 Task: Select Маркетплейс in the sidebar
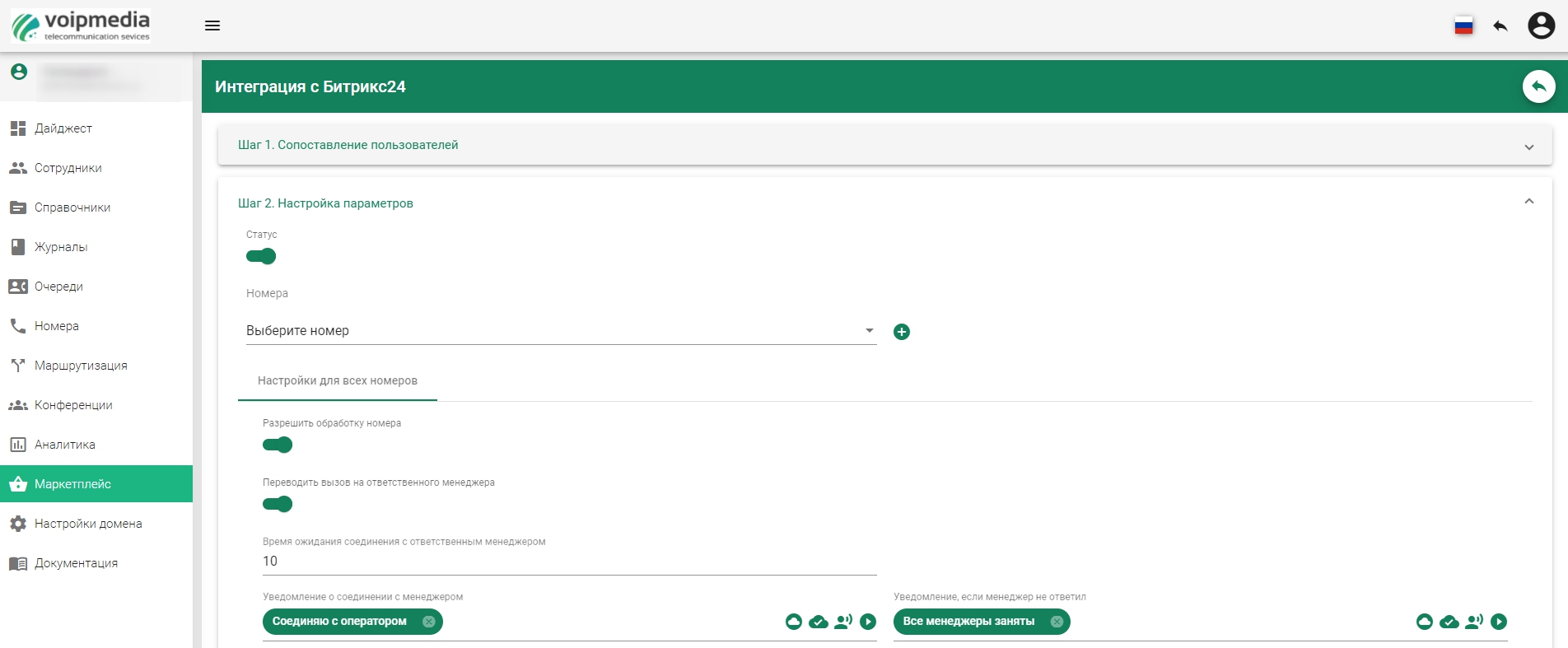[x=96, y=484]
